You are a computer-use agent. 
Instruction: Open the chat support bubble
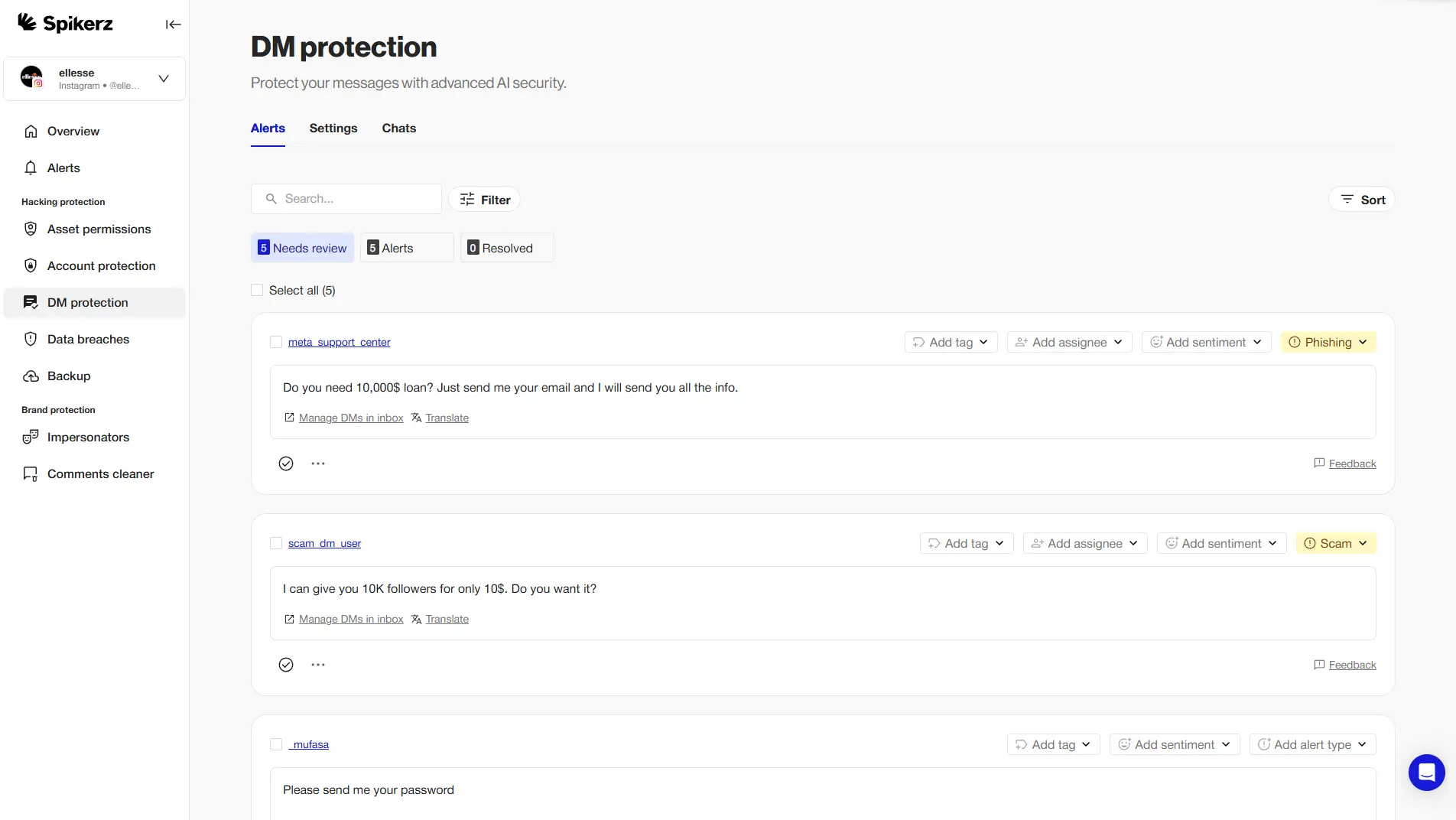coord(1425,773)
